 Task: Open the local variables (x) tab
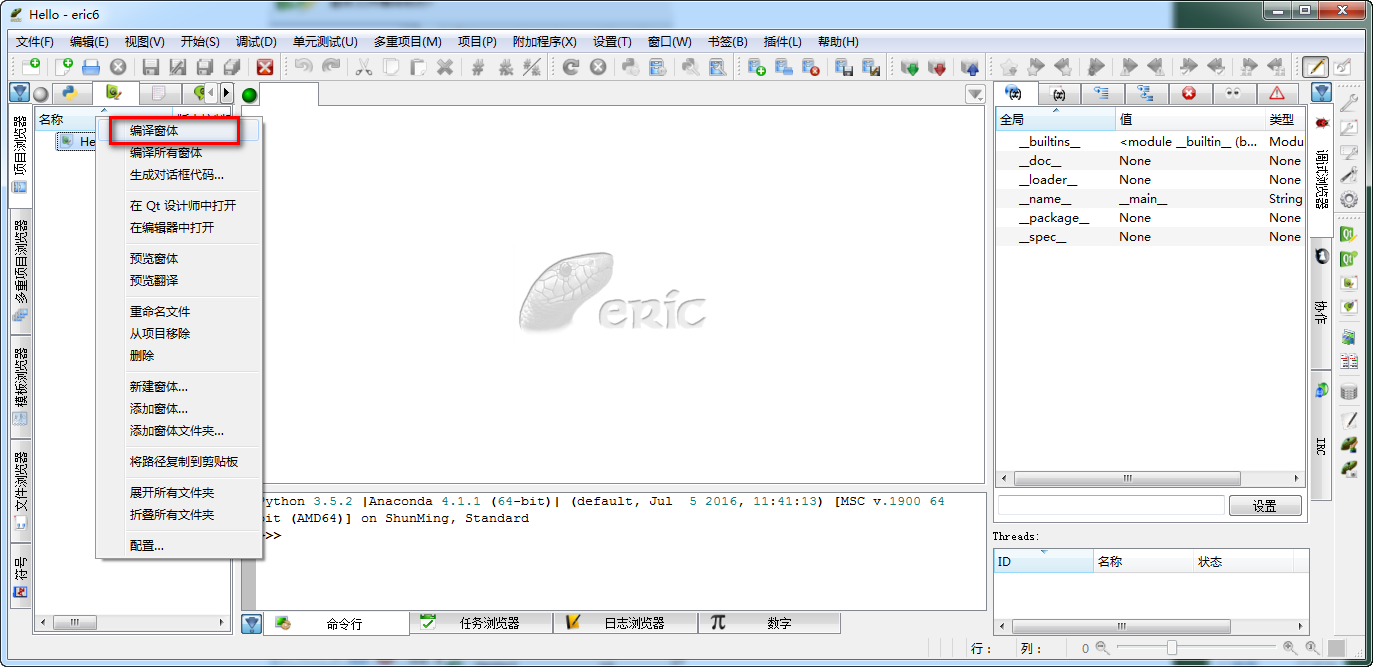click(1059, 93)
